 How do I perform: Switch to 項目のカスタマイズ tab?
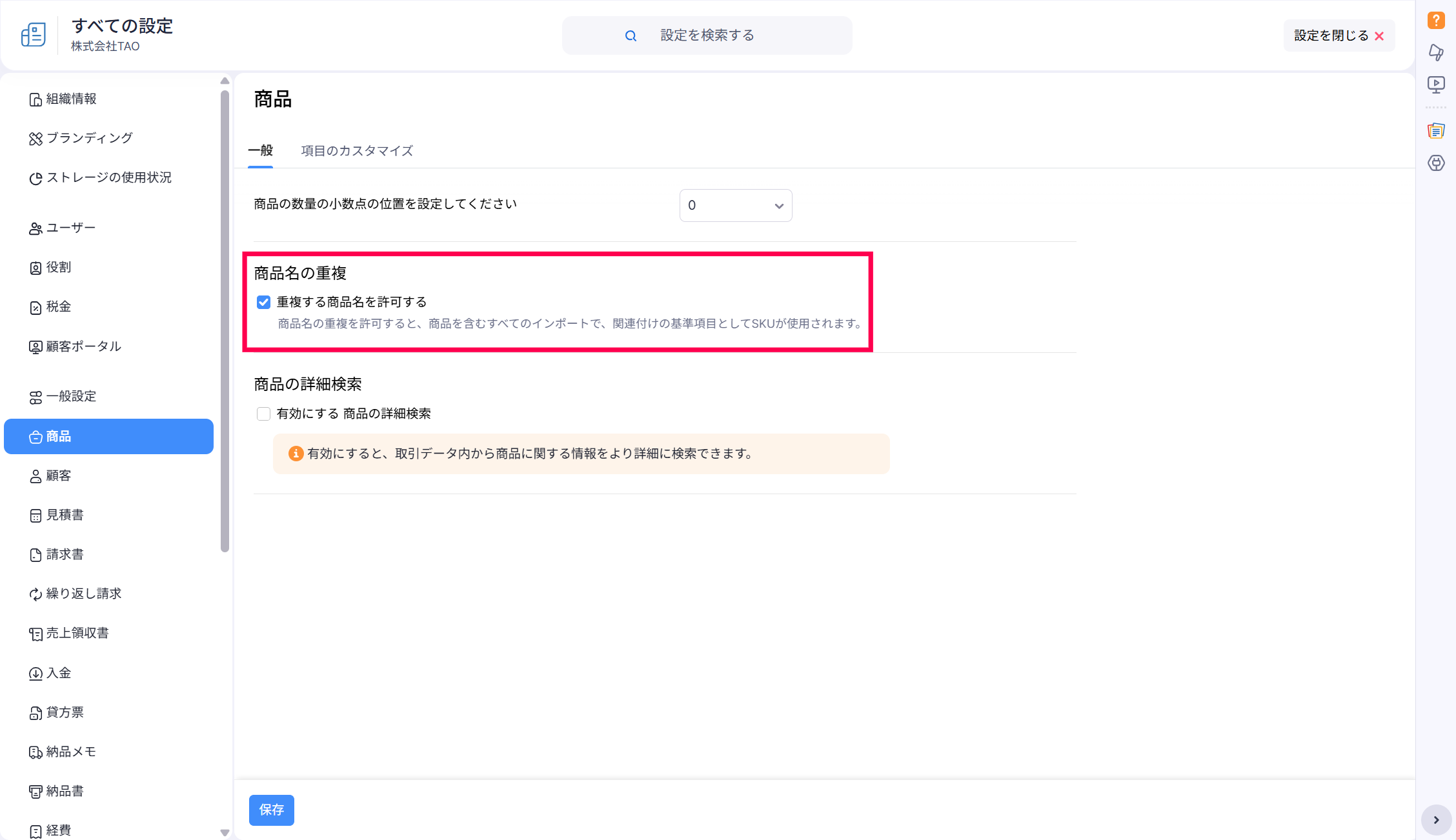(357, 151)
